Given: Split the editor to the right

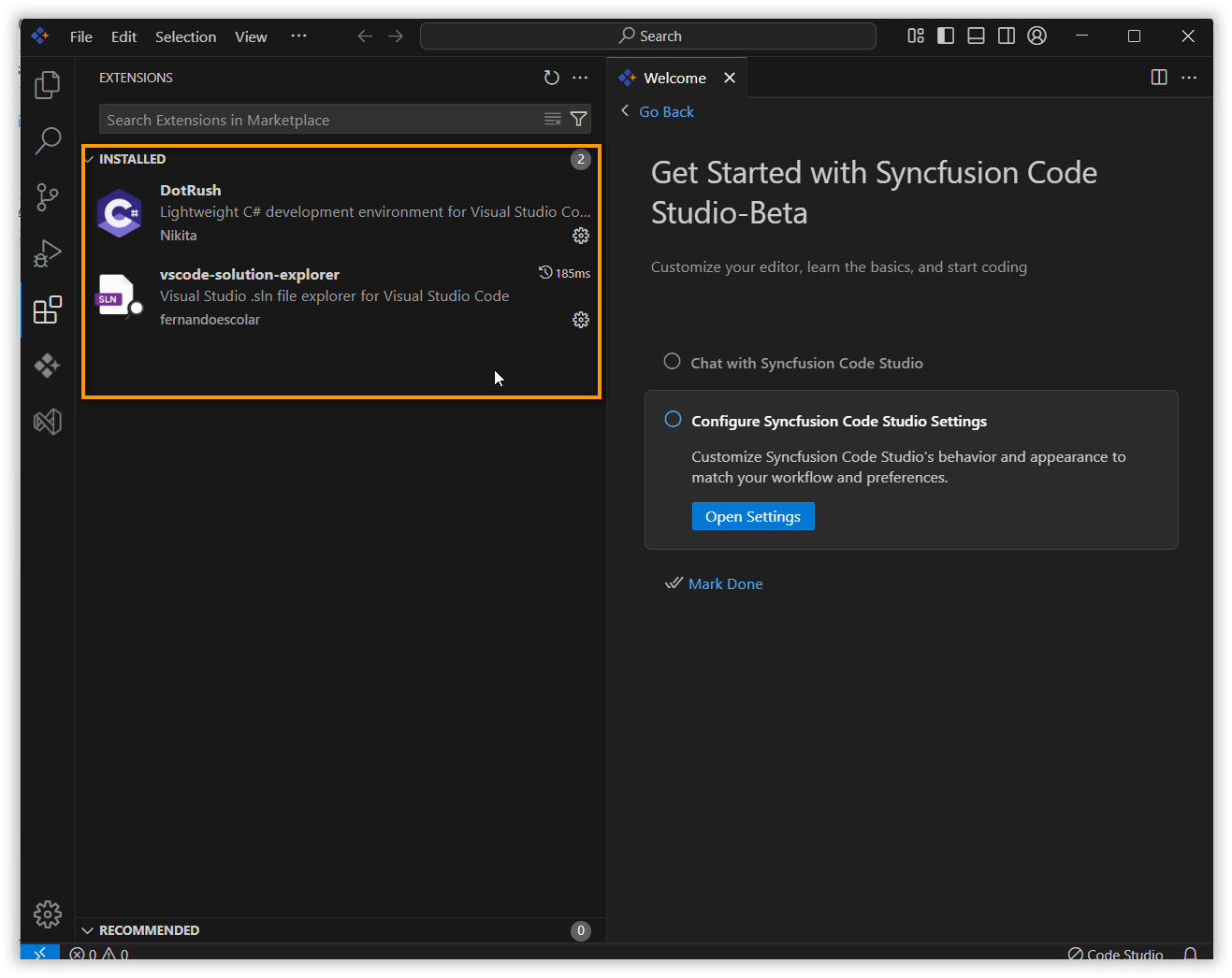Looking at the screenshot, I should click(1159, 78).
